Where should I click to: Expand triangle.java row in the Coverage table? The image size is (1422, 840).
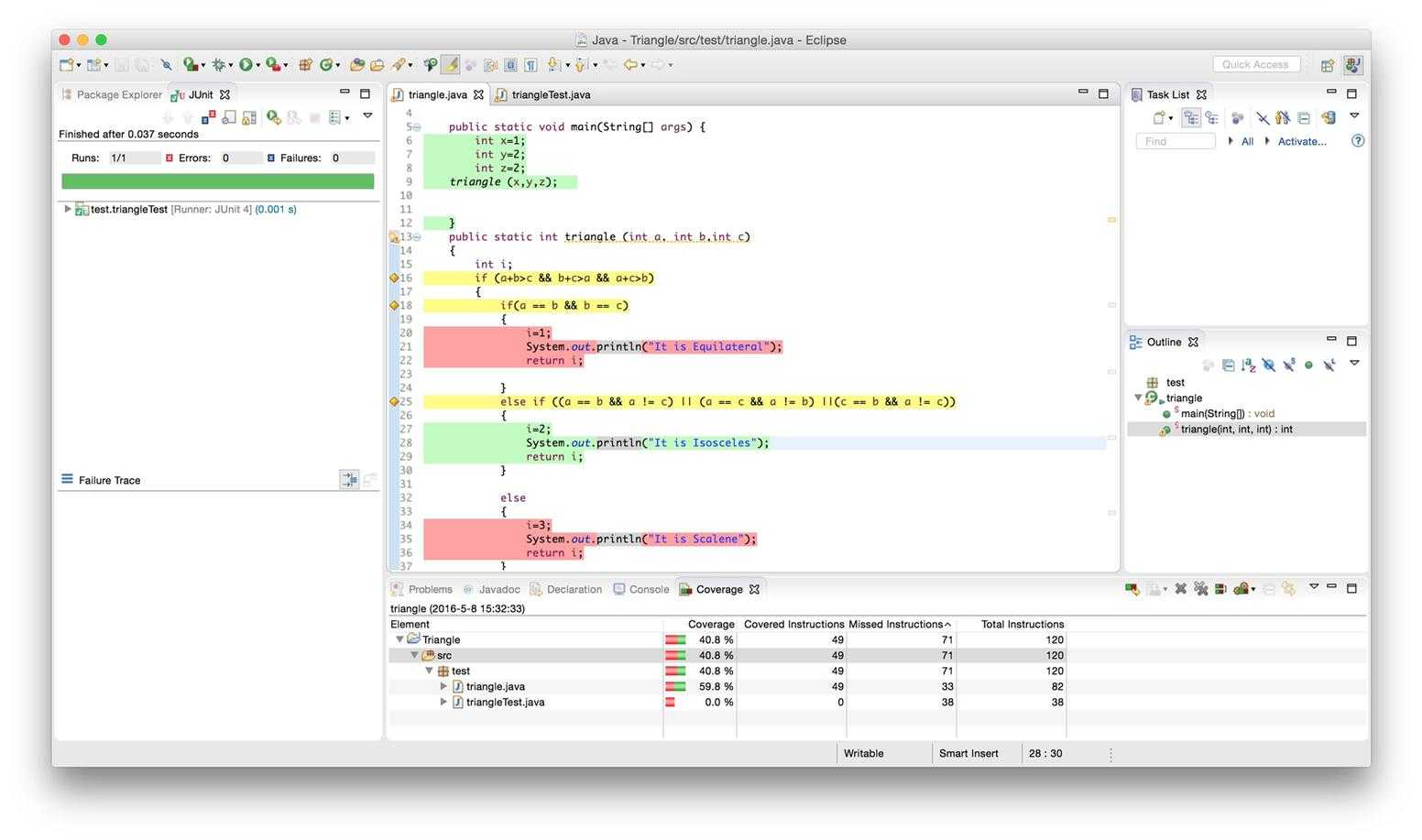[443, 686]
